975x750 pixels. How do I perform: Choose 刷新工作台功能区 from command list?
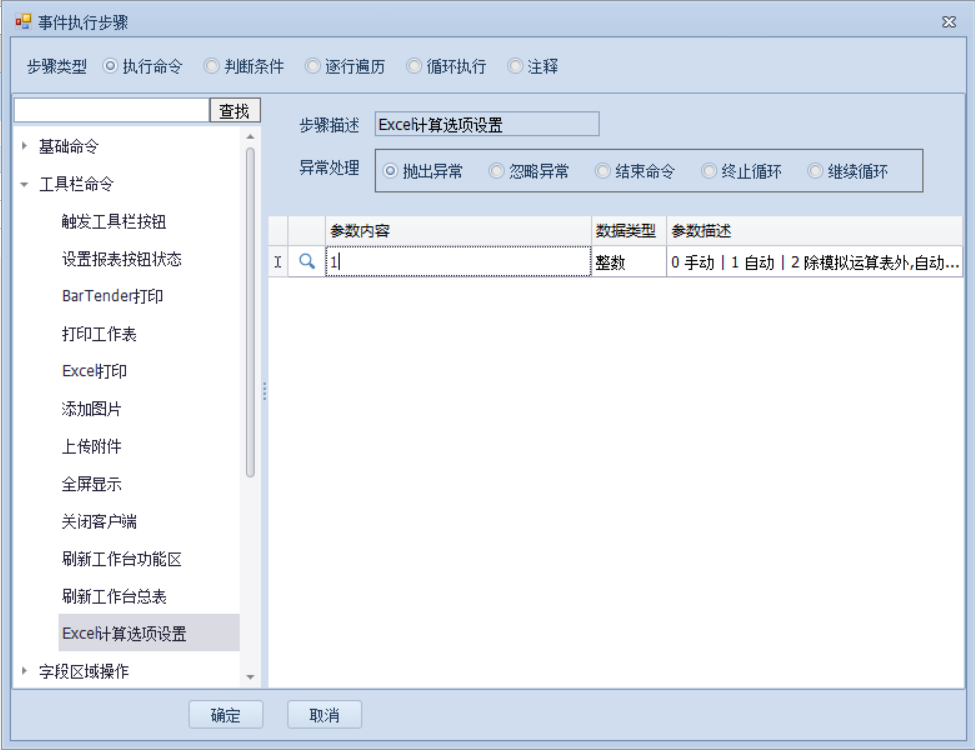121,559
